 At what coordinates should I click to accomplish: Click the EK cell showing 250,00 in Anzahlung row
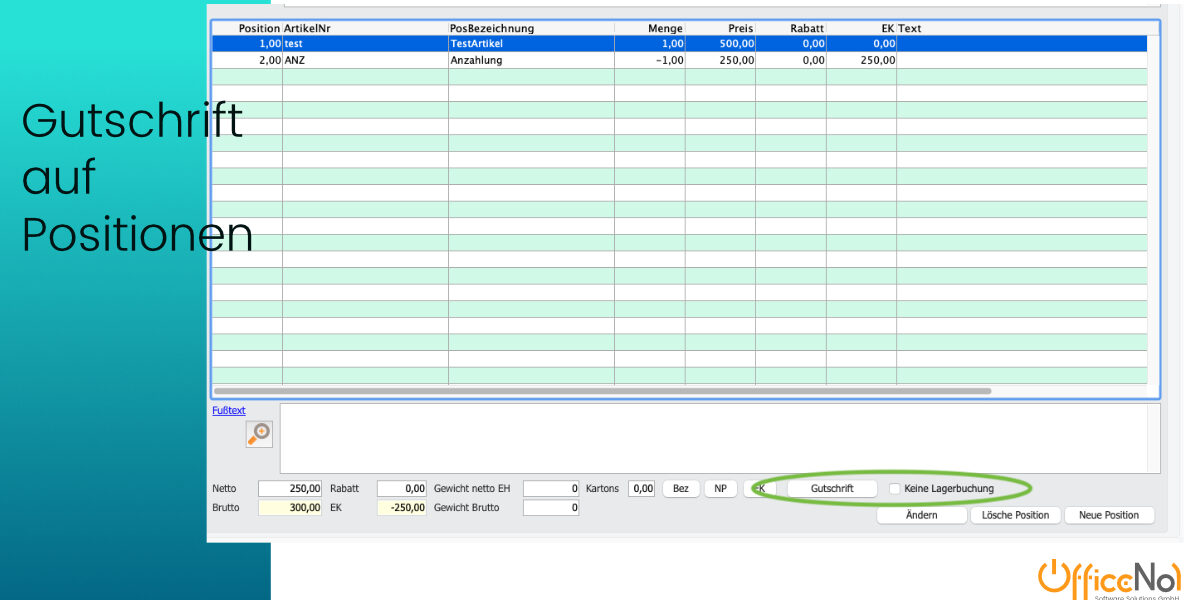(x=861, y=60)
